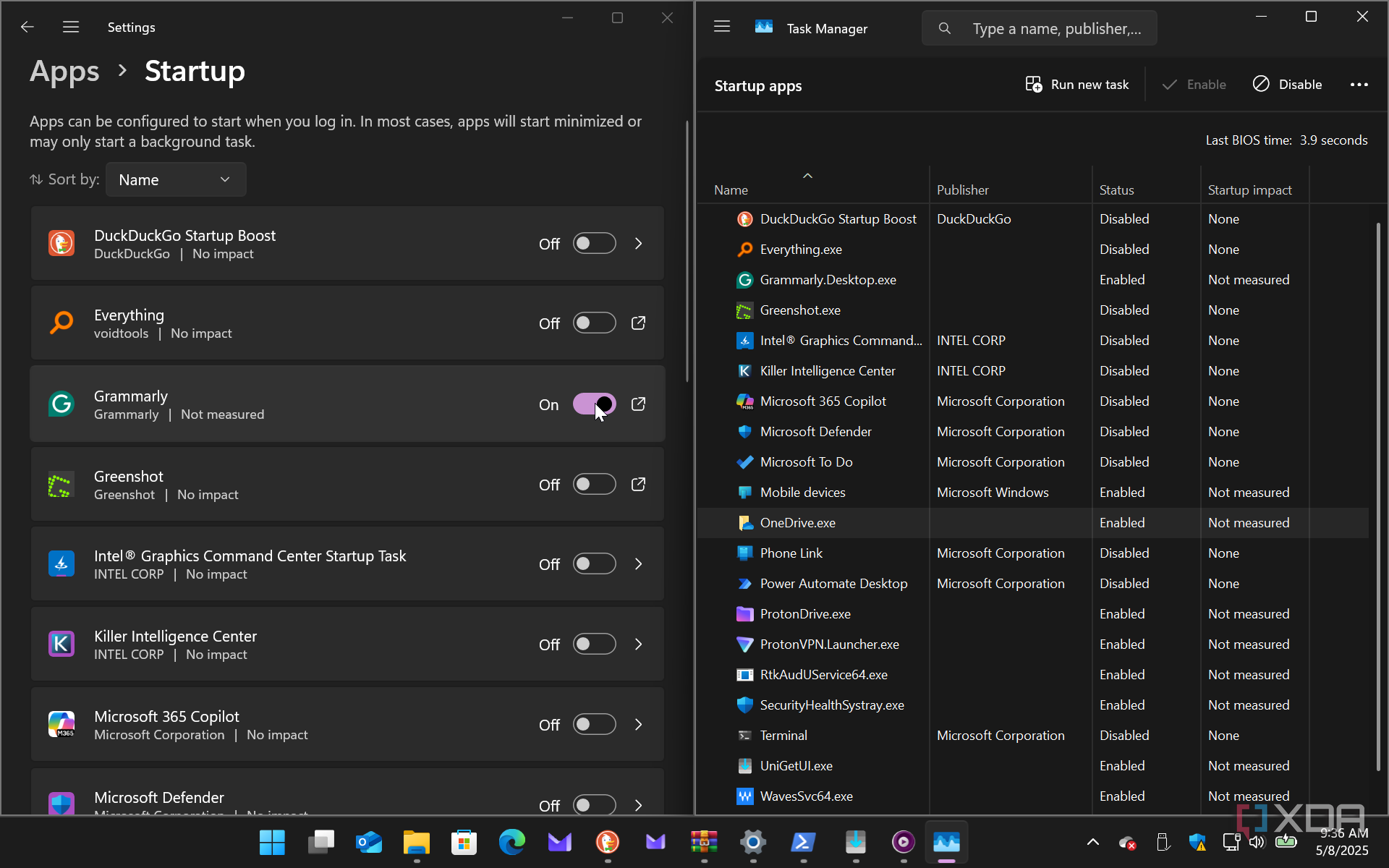Screen dimensions: 1389x868
Task: Expand Microsoft 365 Copilot entry chevron
Action: click(638, 725)
